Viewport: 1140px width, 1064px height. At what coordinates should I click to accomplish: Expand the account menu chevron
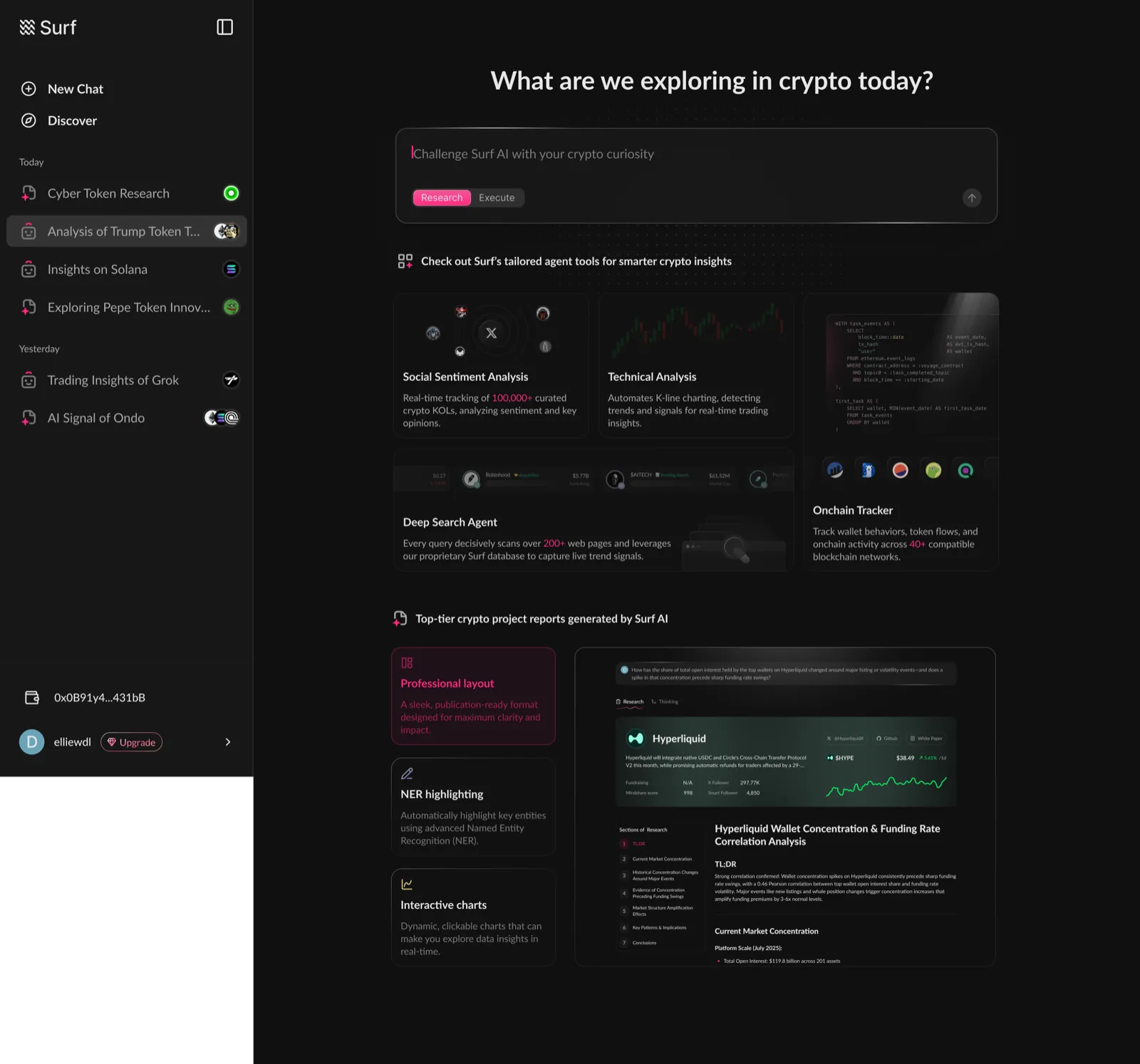[228, 742]
